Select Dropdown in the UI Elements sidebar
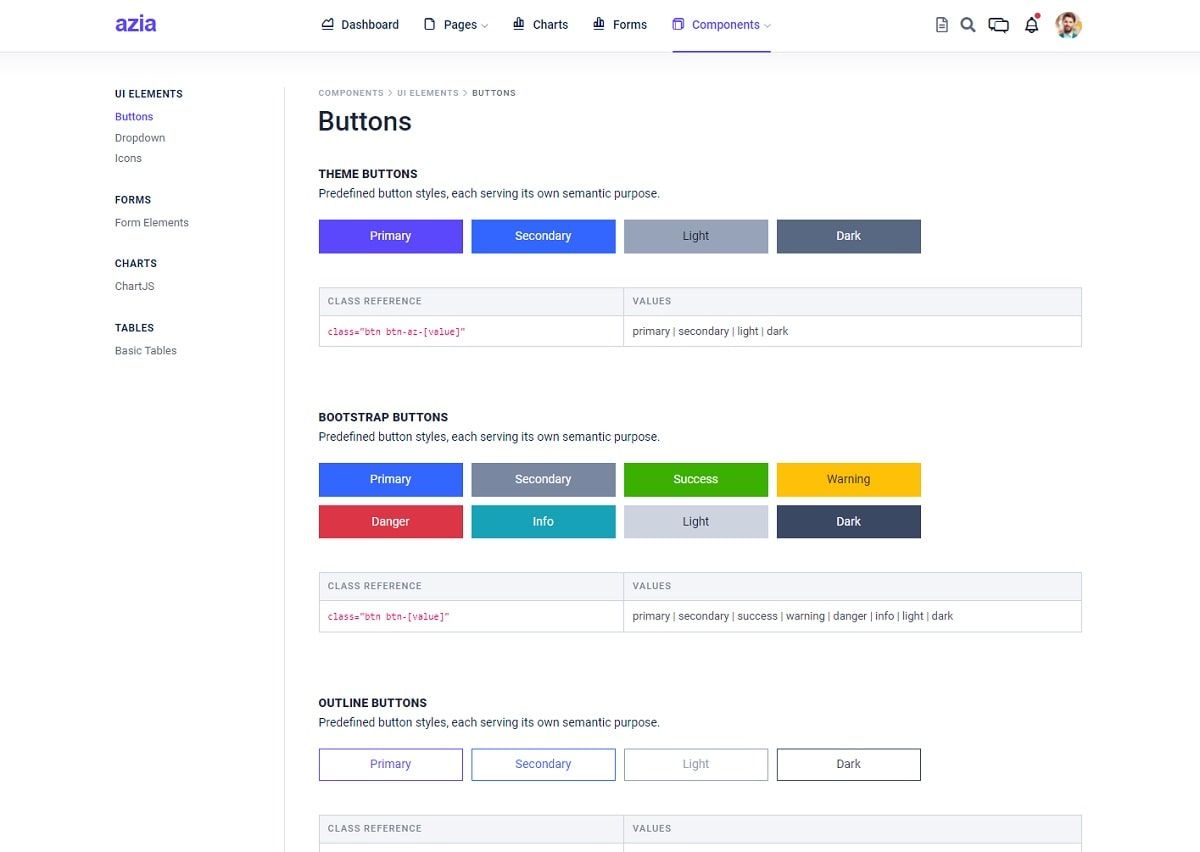This screenshot has width=1200, height=852. [x=139, y=137]
